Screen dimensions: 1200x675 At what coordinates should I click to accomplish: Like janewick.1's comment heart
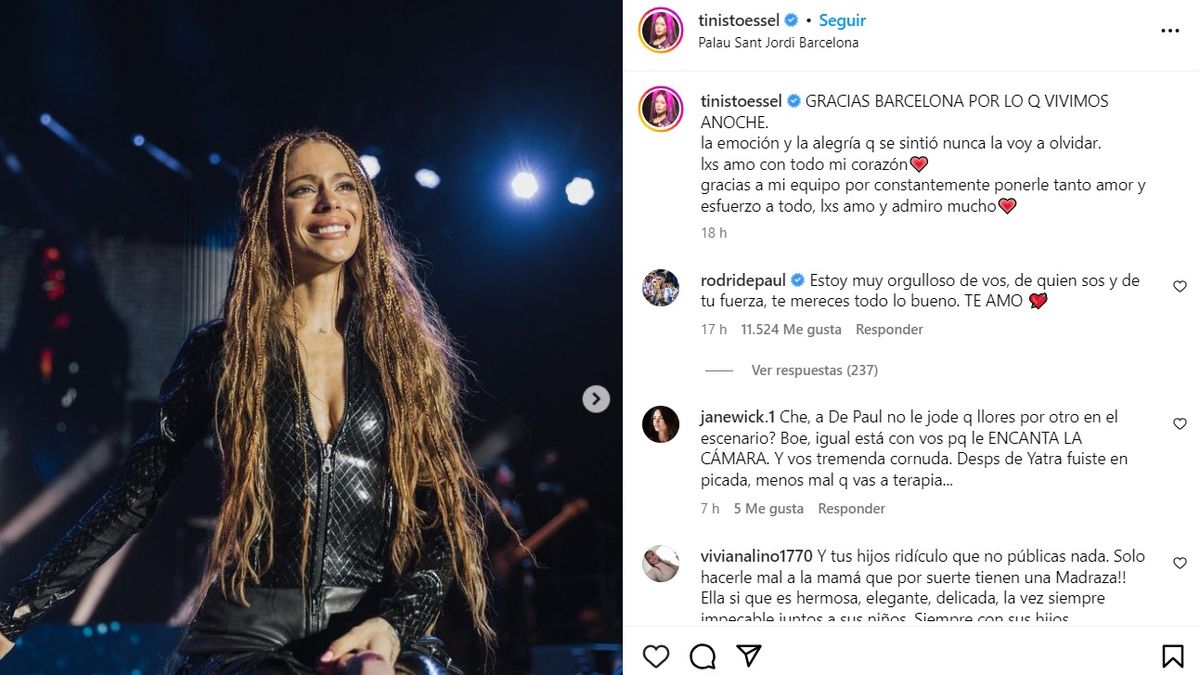(1180, 424)
